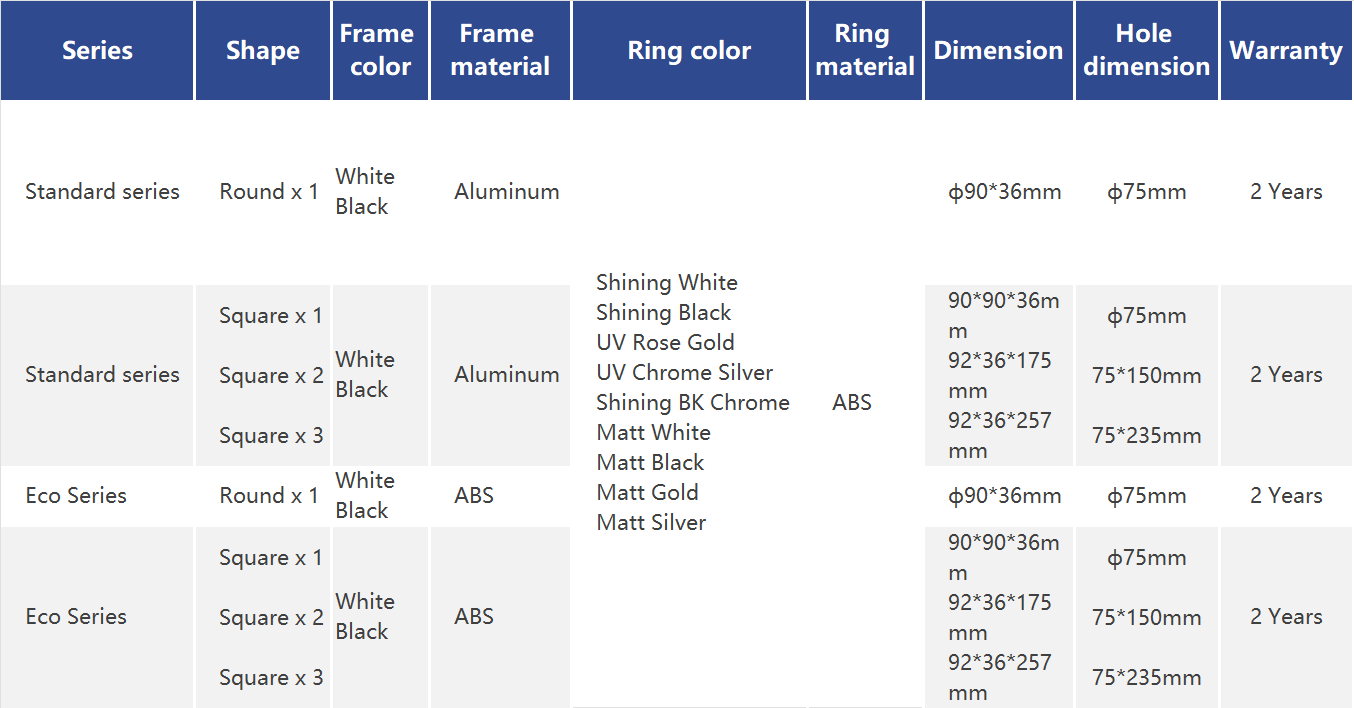Click the Ring material column header
The height and width of the screenshot is (708, 1354).
tap(865, 51)
